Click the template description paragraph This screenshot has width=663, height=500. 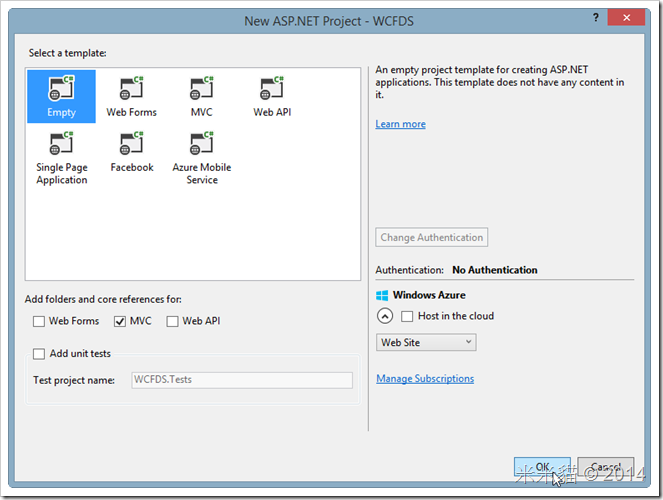point(500,82)
